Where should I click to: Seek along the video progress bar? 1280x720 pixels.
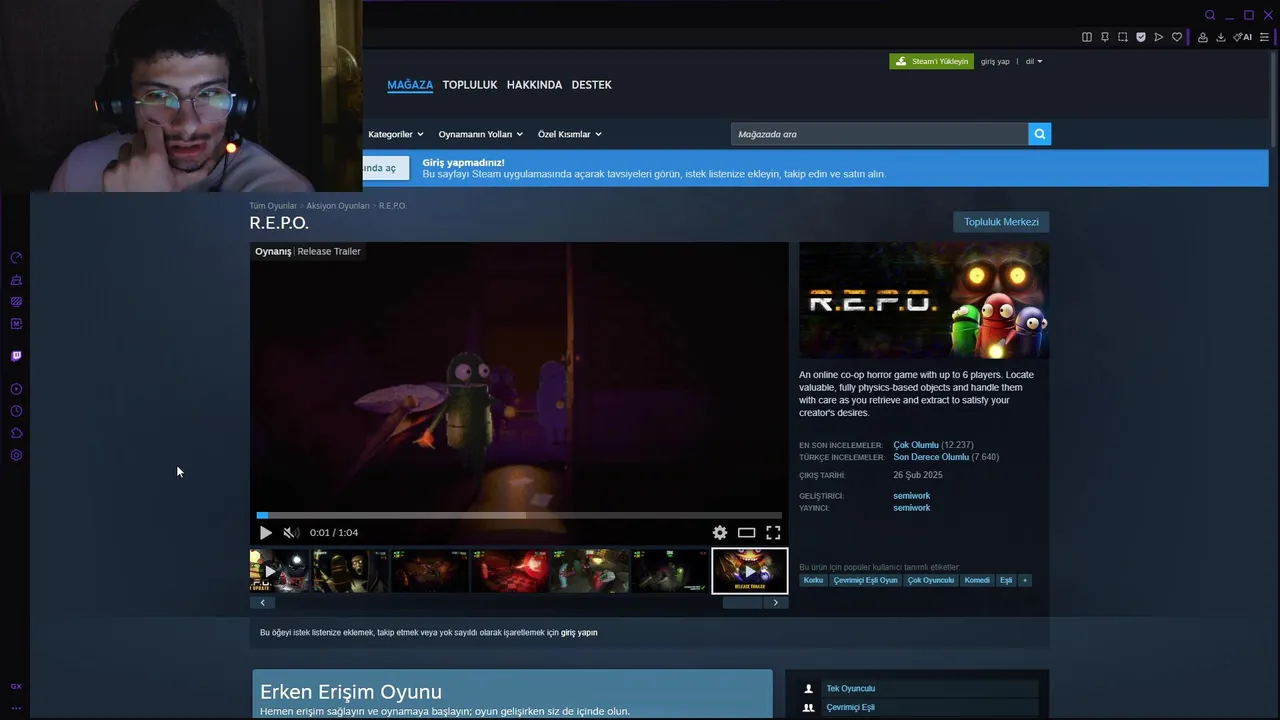pyautogui.click(x=519, y=516)
